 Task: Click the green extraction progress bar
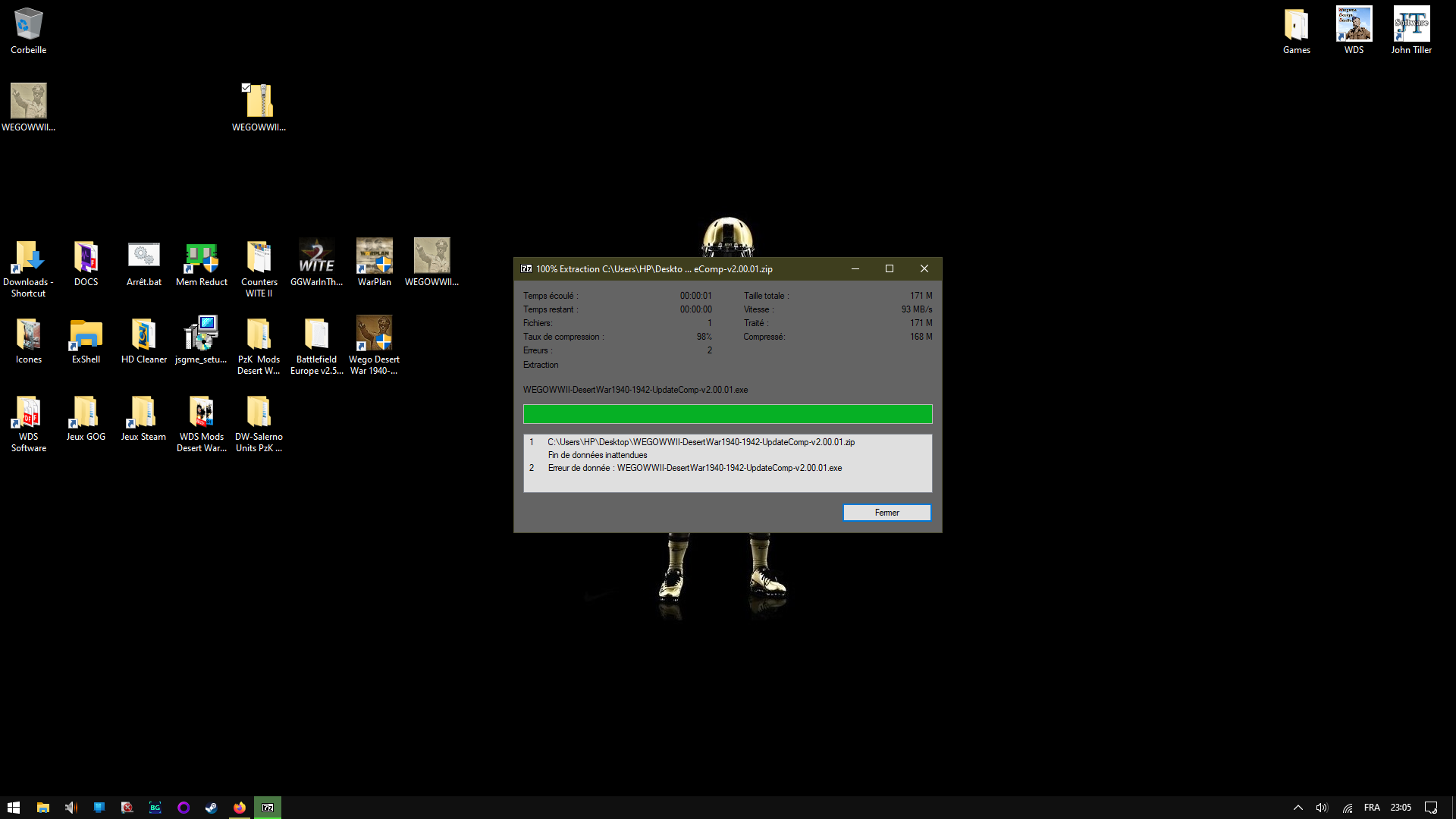(727, 414)
